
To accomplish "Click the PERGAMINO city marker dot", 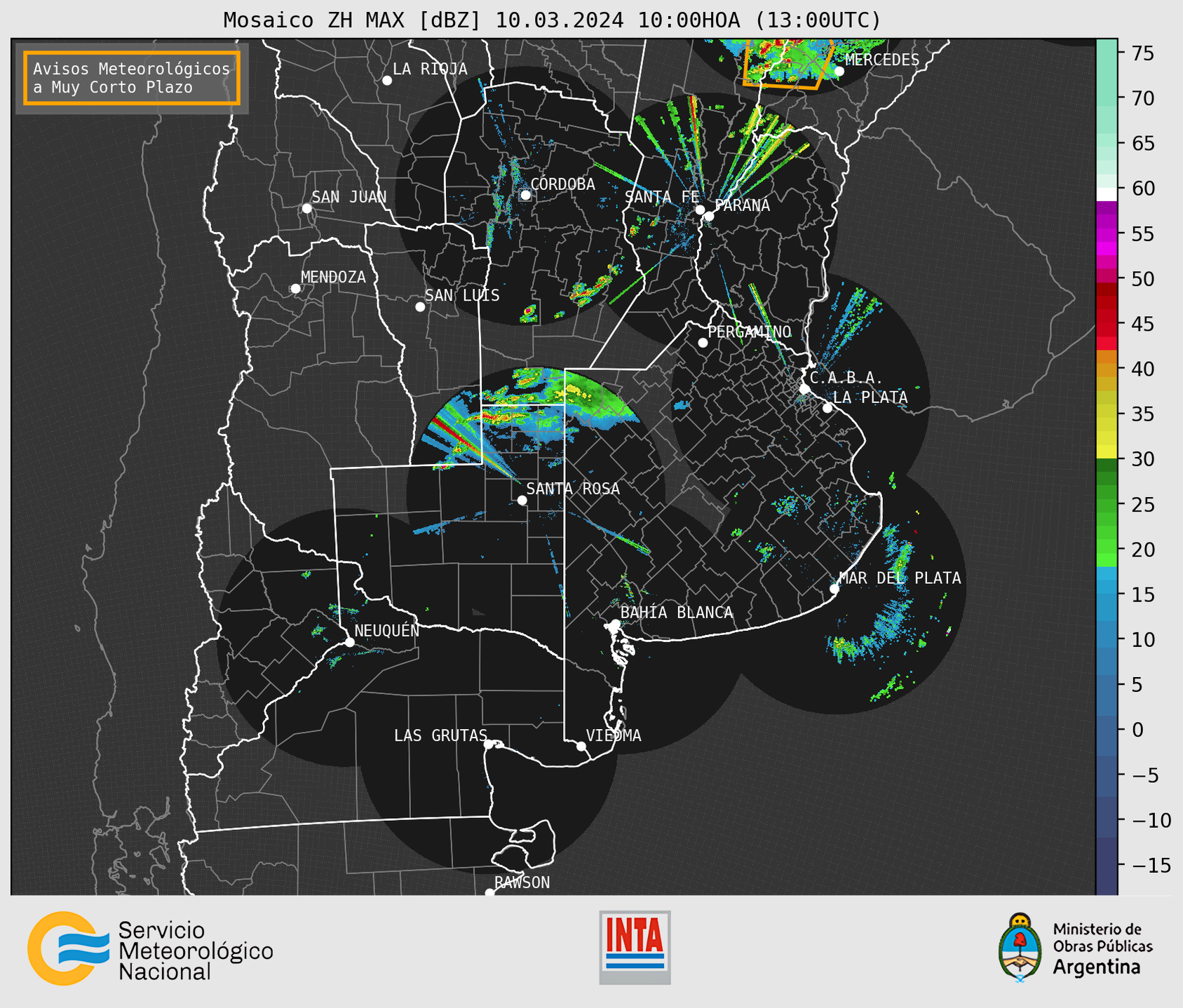I will (703, 343).
